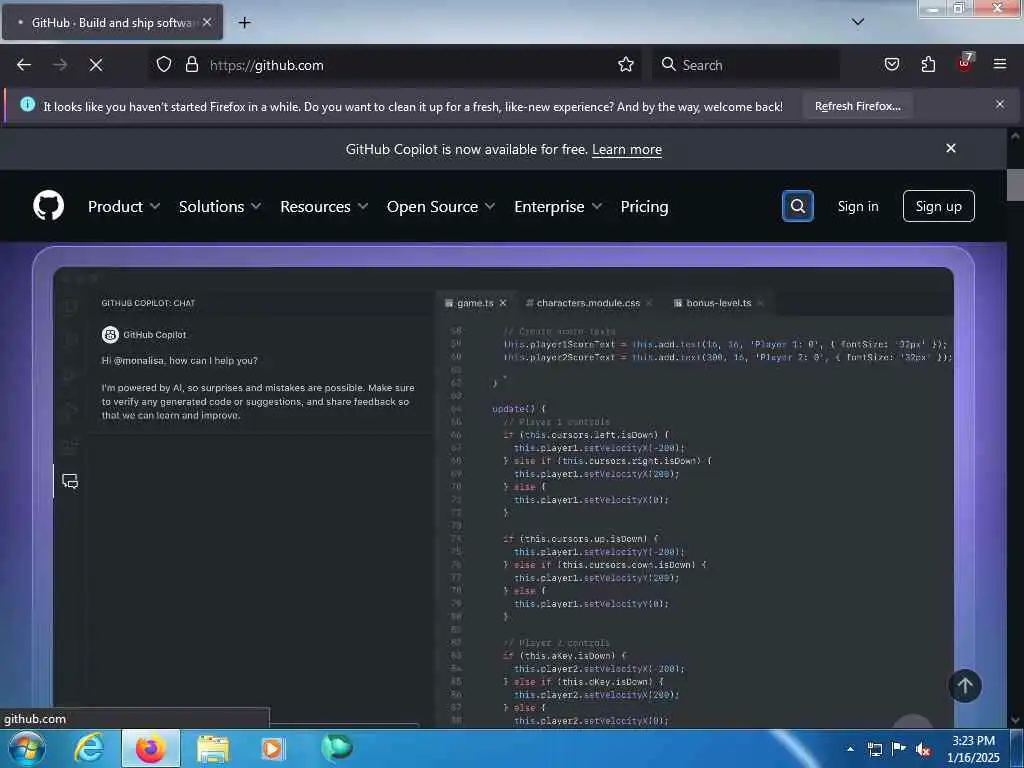Click GitHub Copilot avatar icon

[110, 334]
